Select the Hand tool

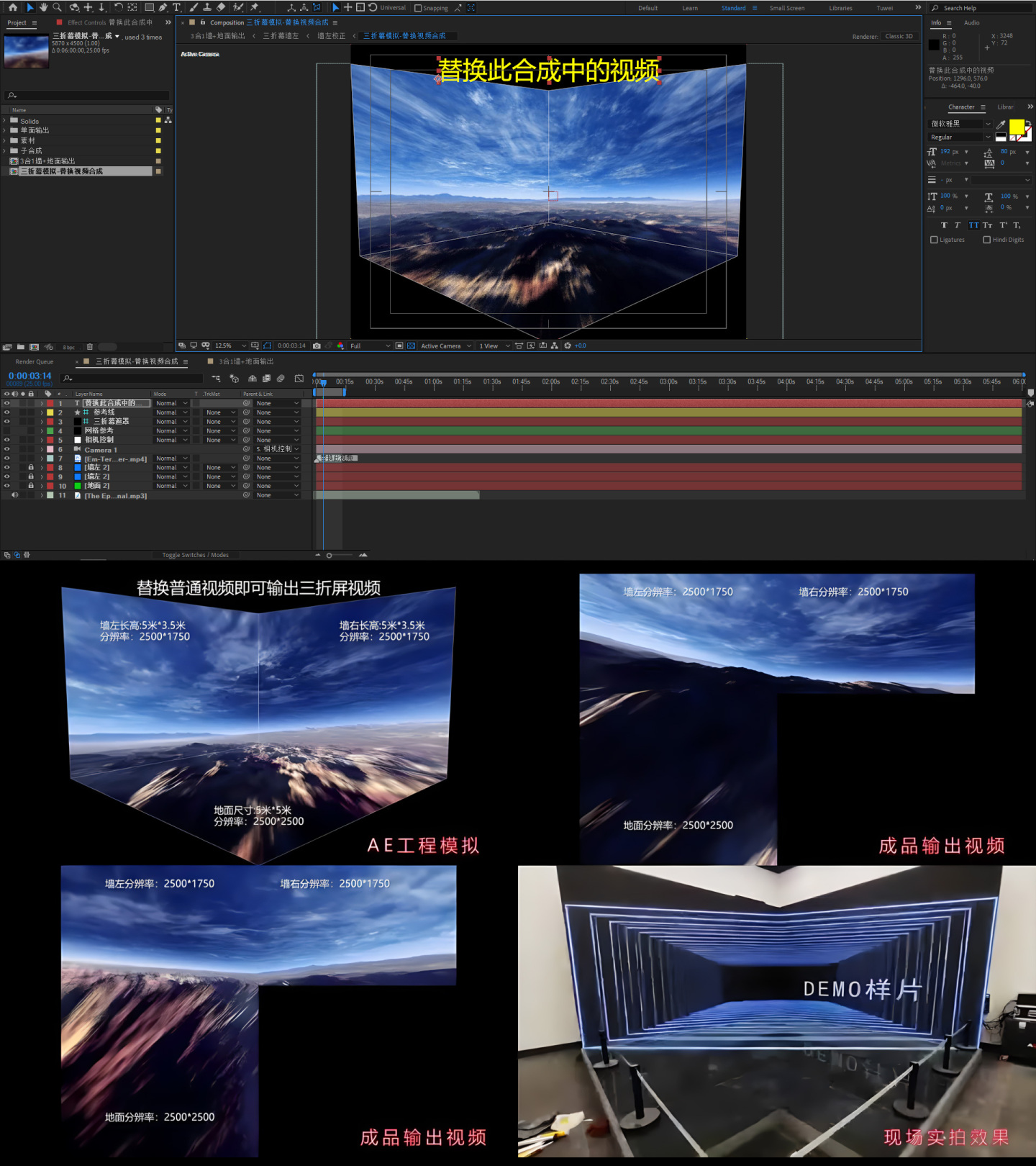click(43, 7)
